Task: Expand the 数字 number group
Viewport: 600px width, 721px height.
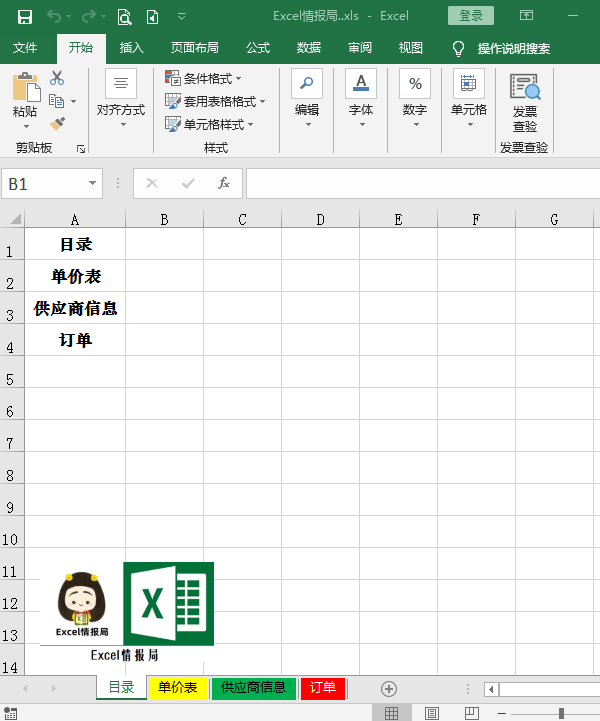Action: coord(415,98)
